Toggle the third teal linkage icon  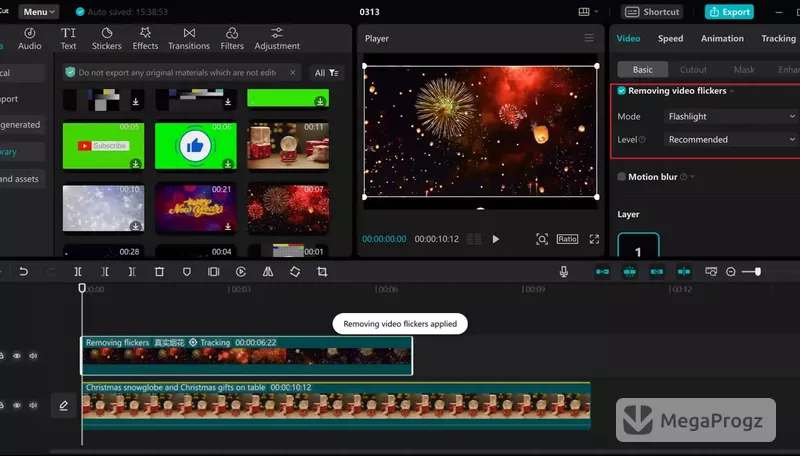click(657, 272)
